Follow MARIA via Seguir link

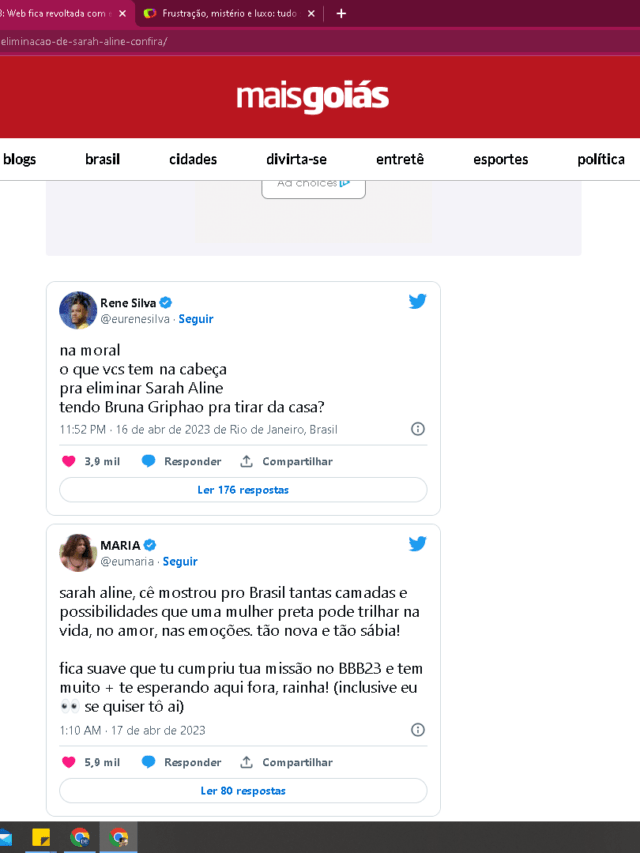pyautogui.click(x=180, y=561)
